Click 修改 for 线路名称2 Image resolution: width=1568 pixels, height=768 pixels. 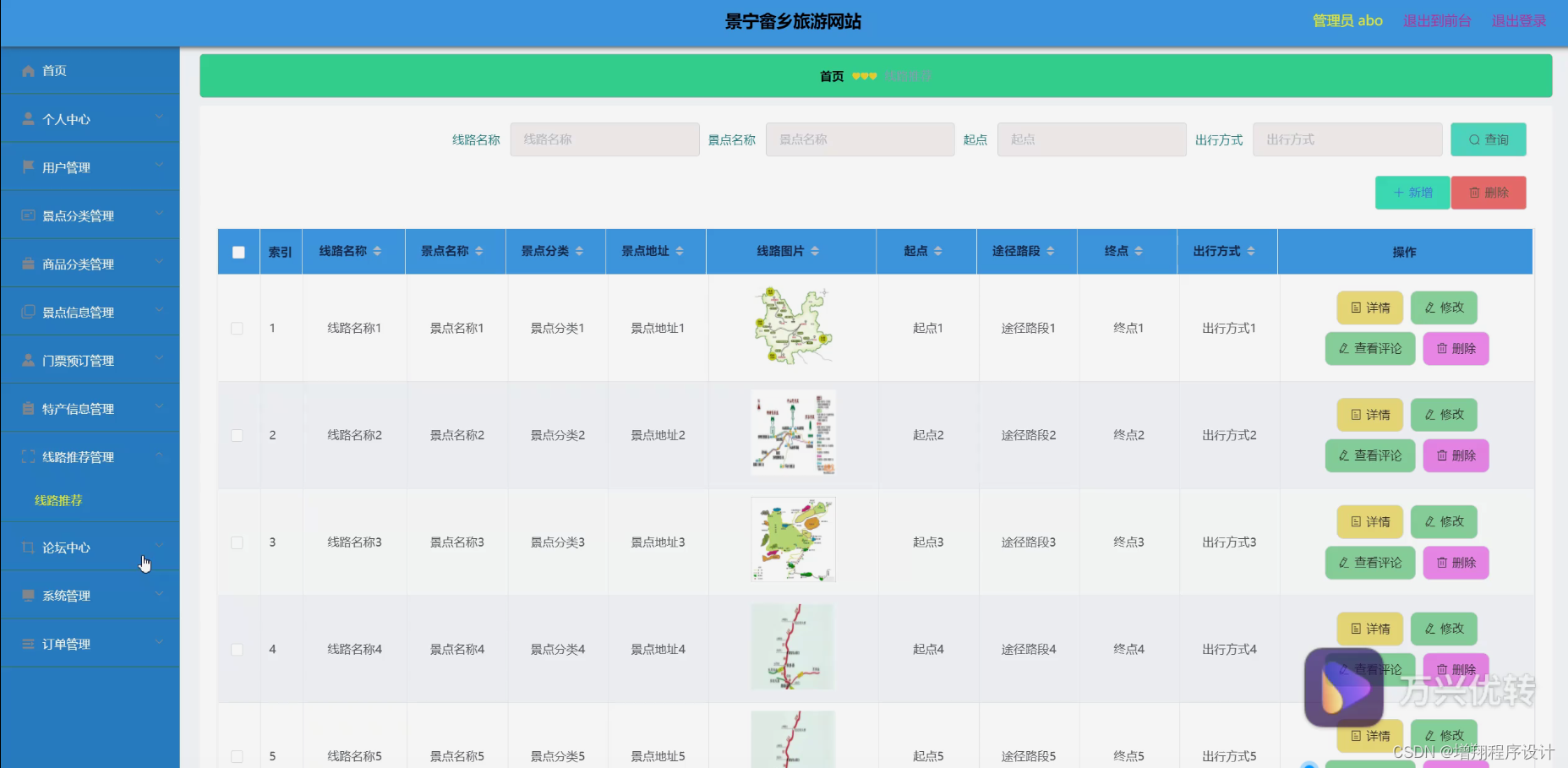[1444, 415]
